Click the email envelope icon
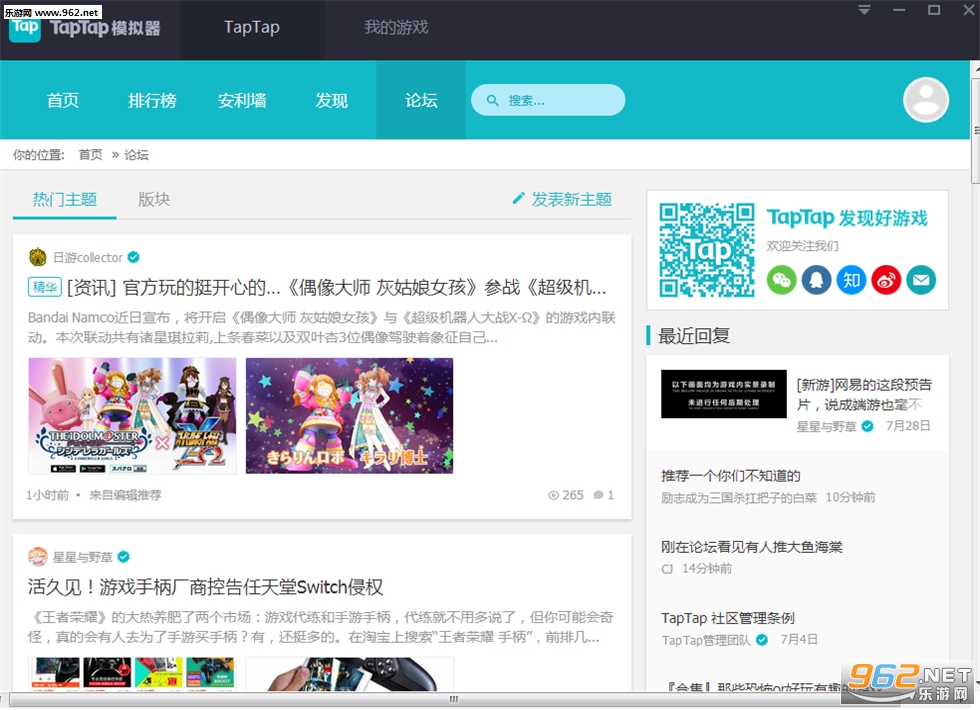Image resolution: width=980 pixels, height=710 pixels. tap(921, 280)
